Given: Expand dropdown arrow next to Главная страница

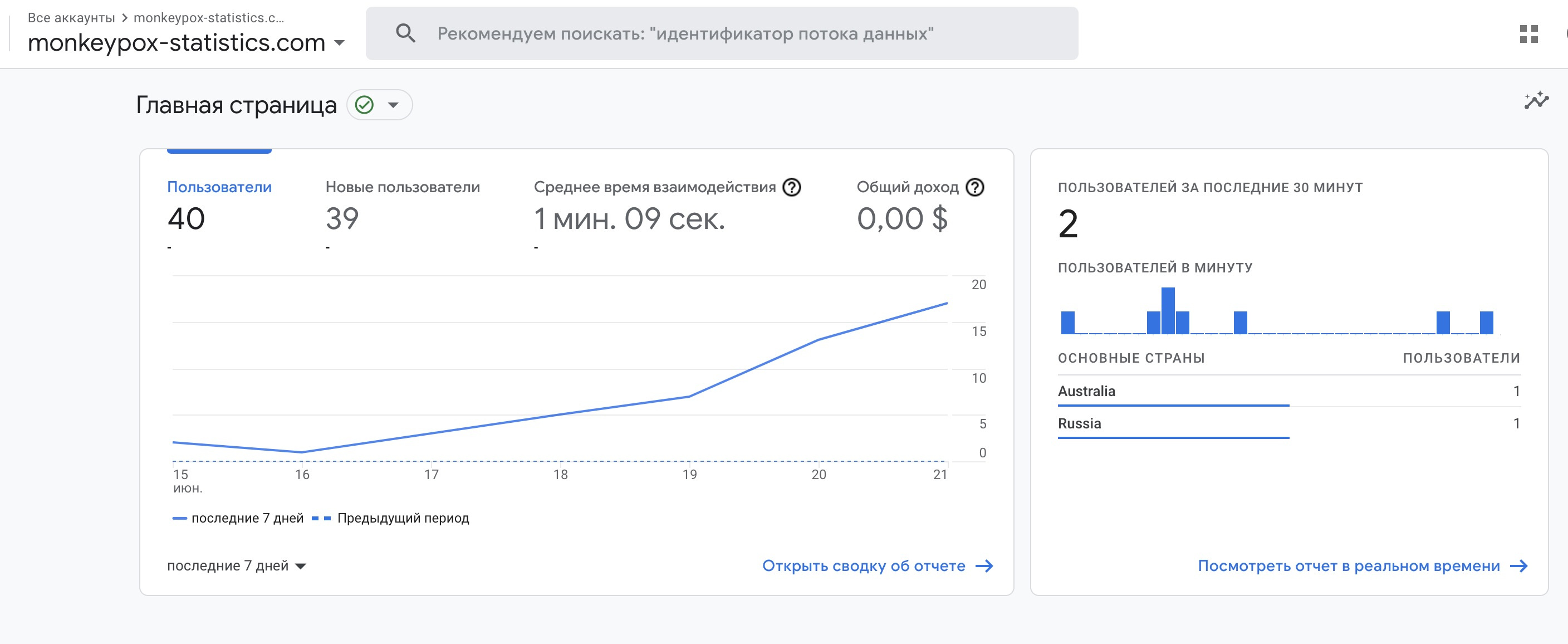Looking at the screenshot, I should click(394, 105).
